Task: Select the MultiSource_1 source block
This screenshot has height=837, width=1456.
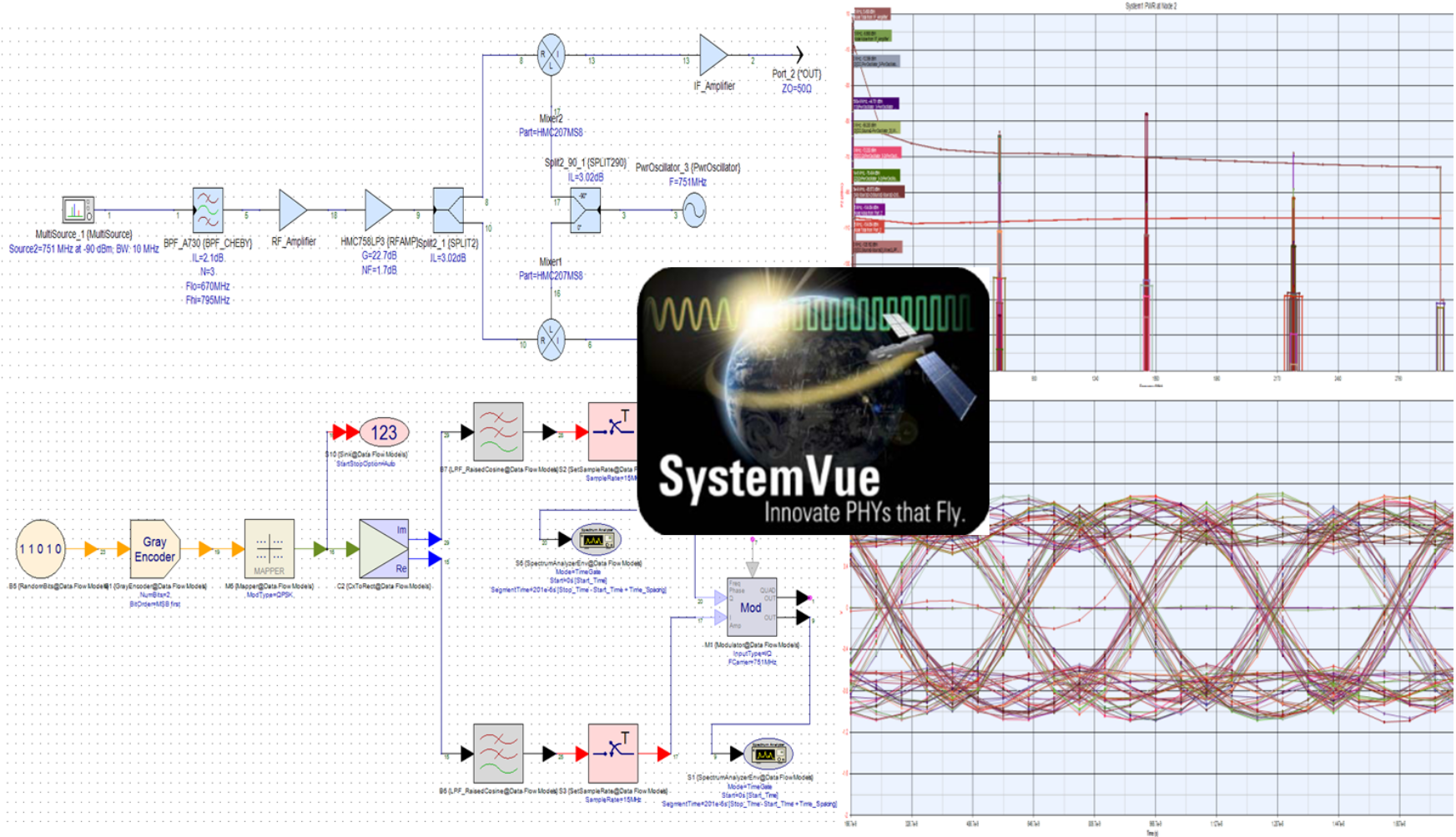Action: tap(78, 209)
